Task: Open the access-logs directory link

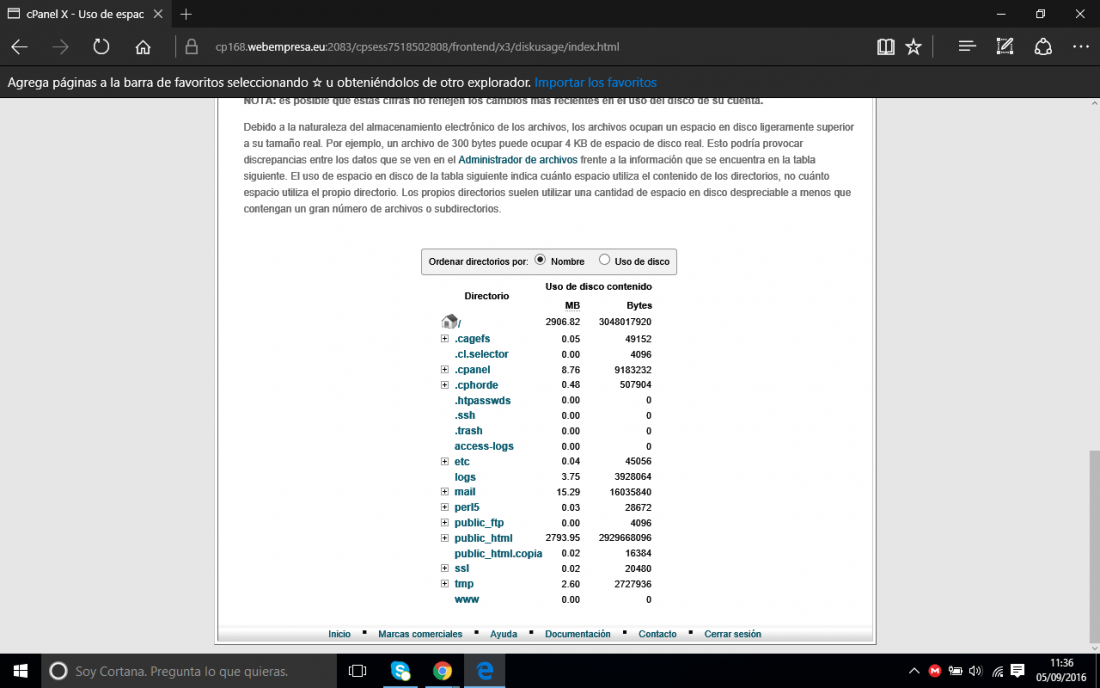Action: coord(484,446)
